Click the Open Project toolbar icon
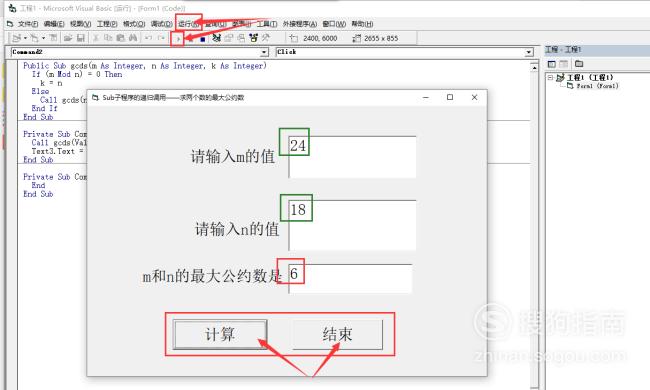Viewport: 650px width, 390px height. pos(68,38)
